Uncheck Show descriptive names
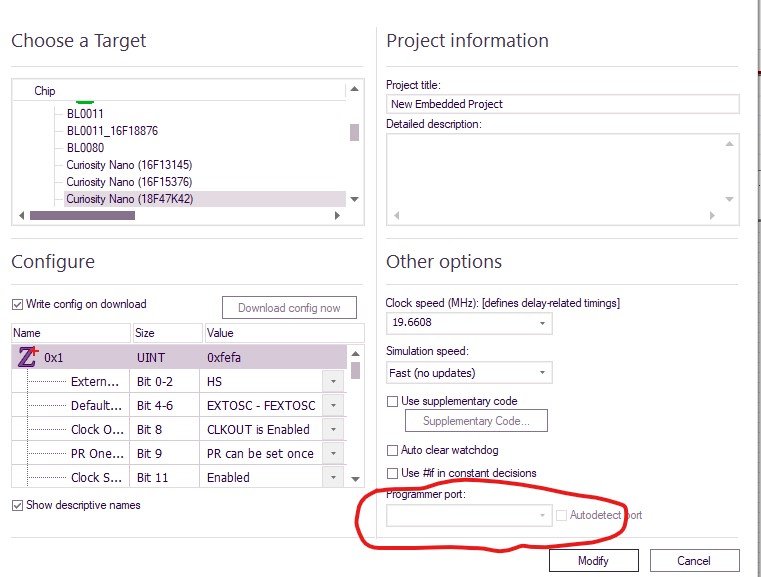 click(x=17, y=505)
